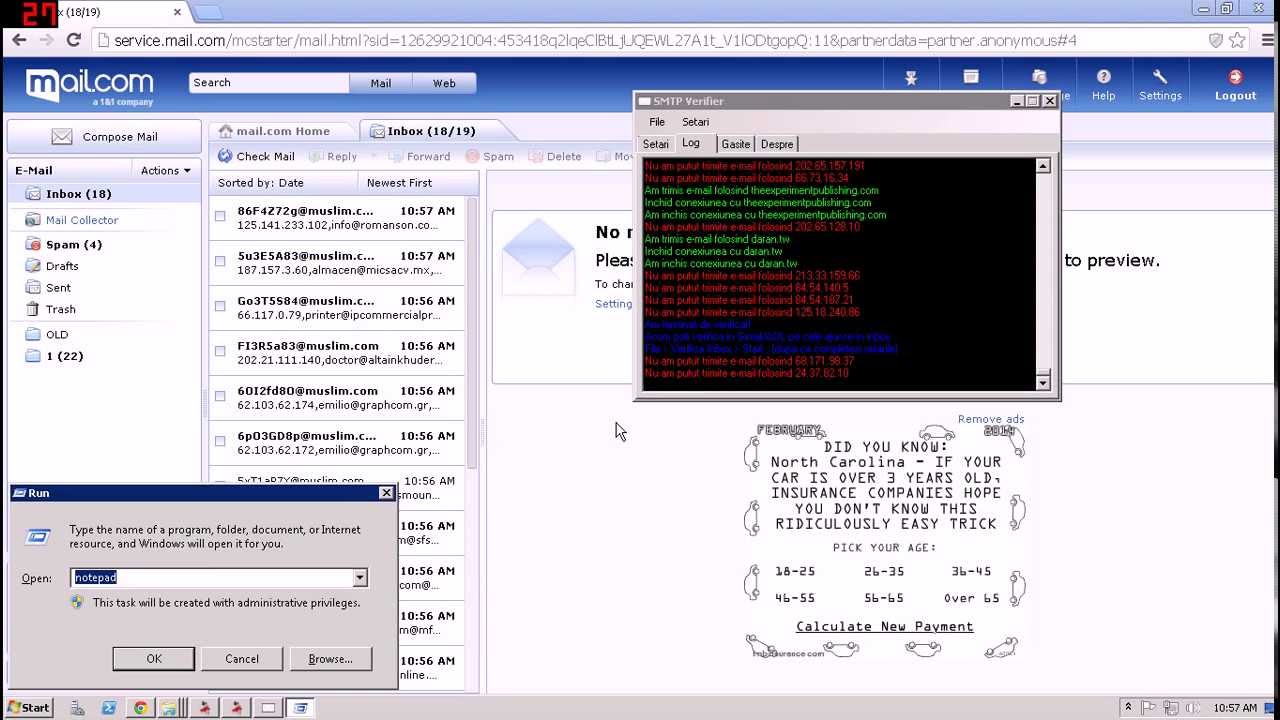This screenshot has height=720, width=1280.
Task: Open SMTP Verifier Setari menu
Action: [695, 122]
